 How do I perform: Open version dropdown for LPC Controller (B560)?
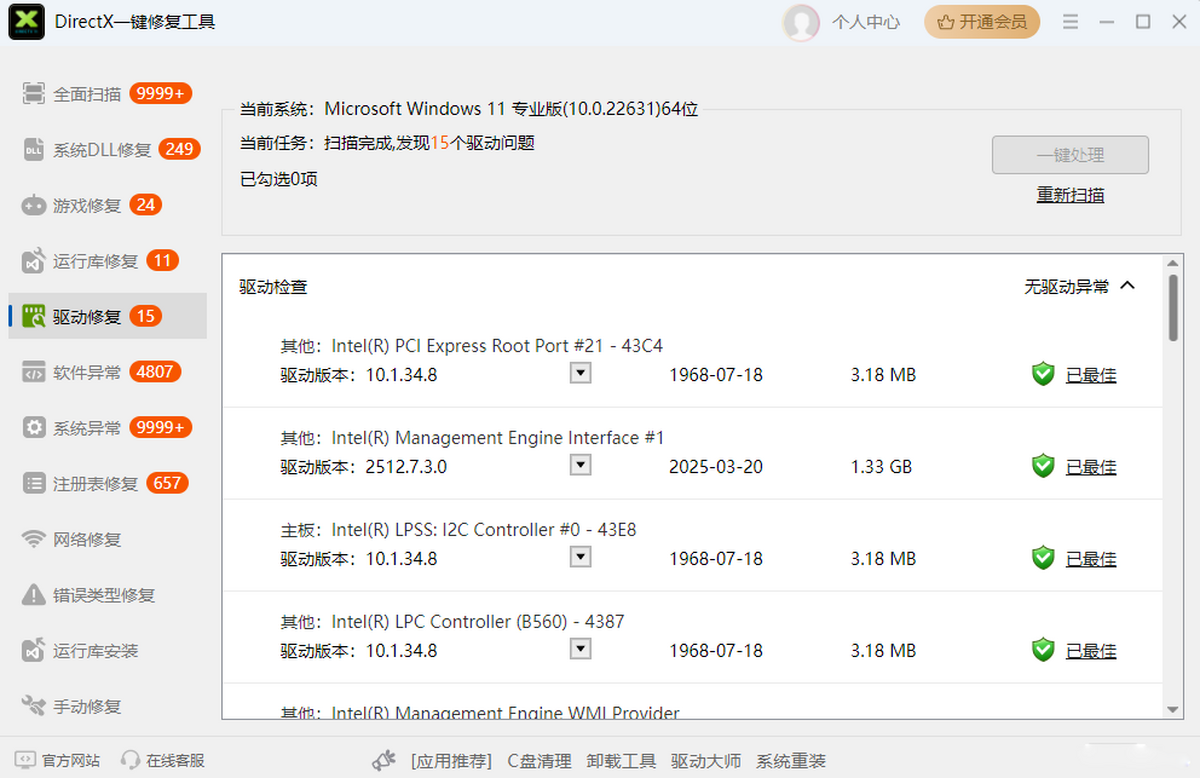point(580,649)
